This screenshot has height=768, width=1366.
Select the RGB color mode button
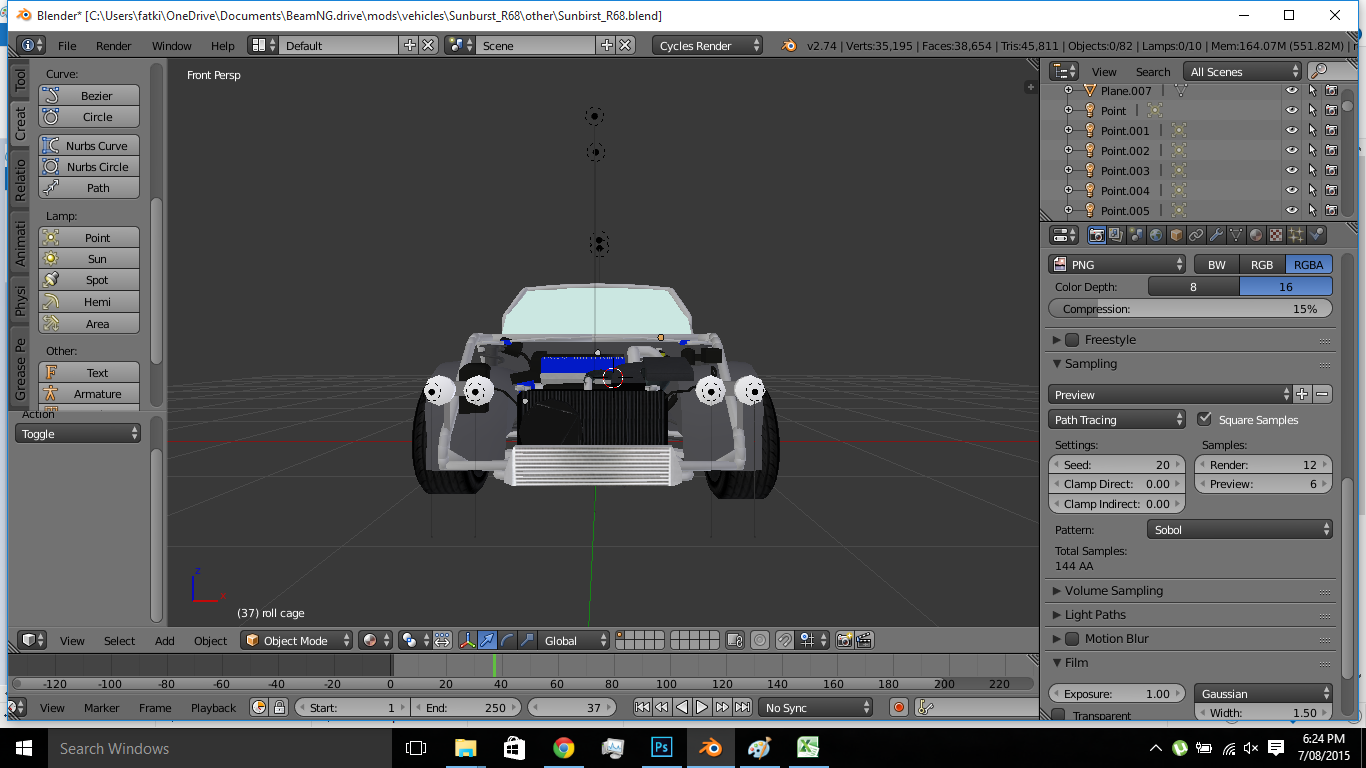1262,265
